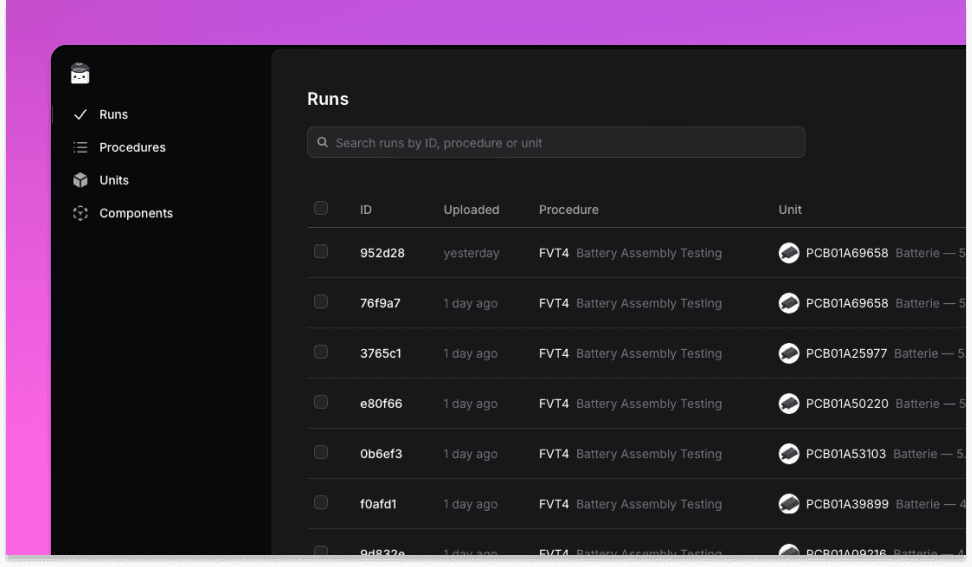Screen dimensions: 972x567
Task: Click the Unit column header
Action: click(790, 209)
